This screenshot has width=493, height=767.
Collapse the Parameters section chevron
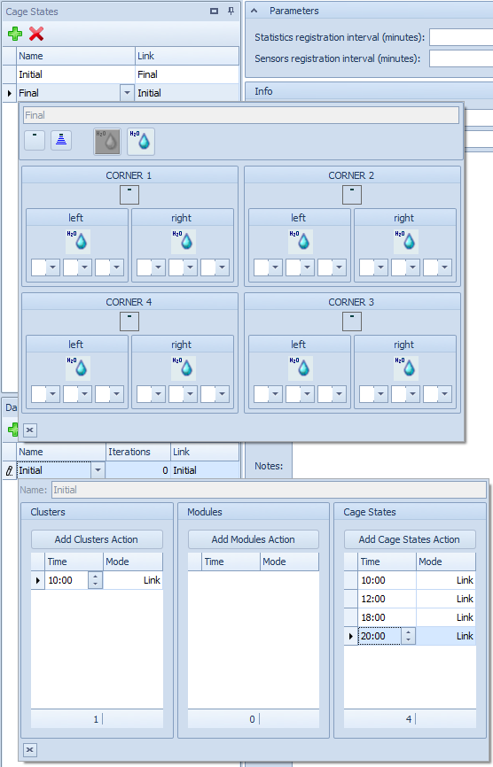[x=254, y=11]
